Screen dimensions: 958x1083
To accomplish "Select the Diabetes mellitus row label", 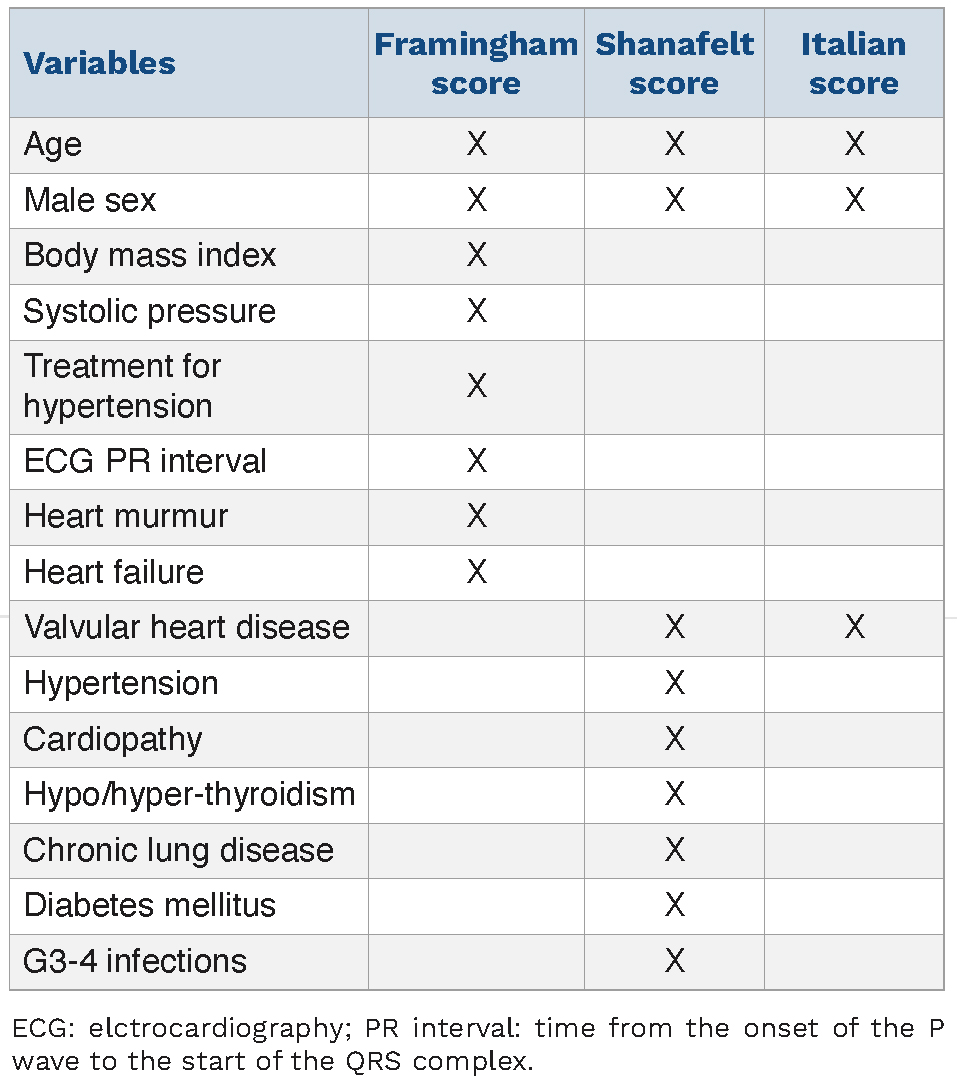I will (x=149, y=905).
